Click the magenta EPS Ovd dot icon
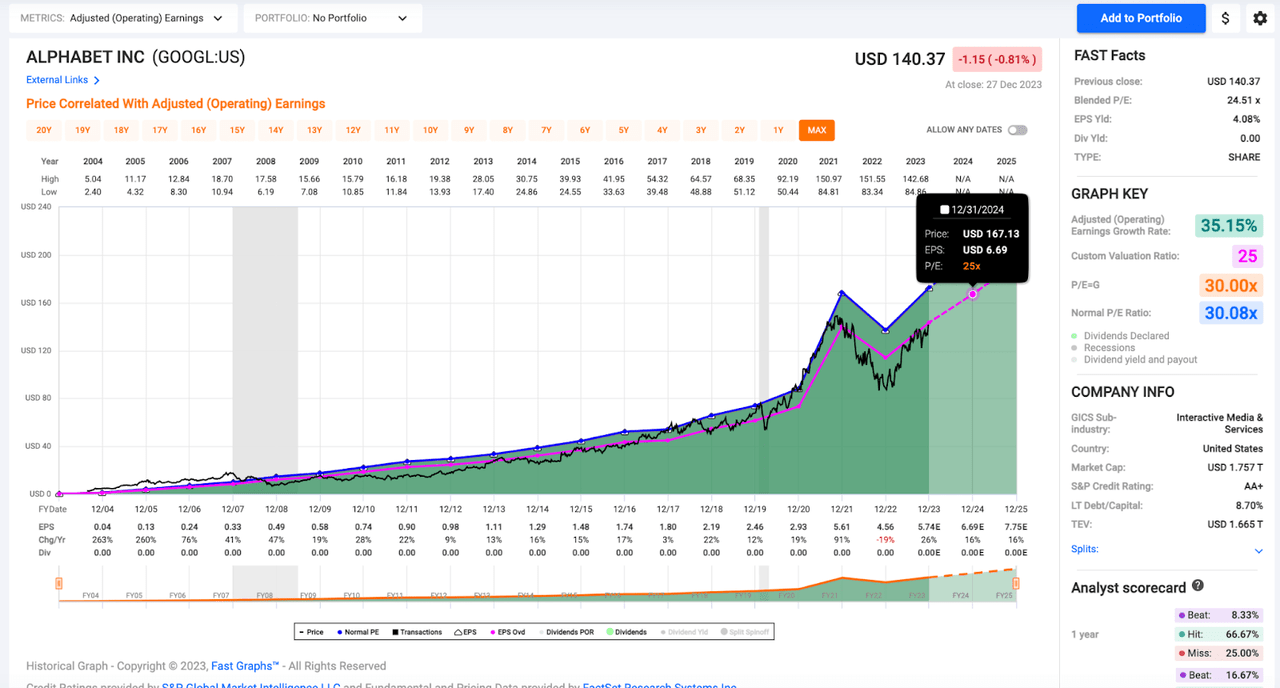 (492, 632)
